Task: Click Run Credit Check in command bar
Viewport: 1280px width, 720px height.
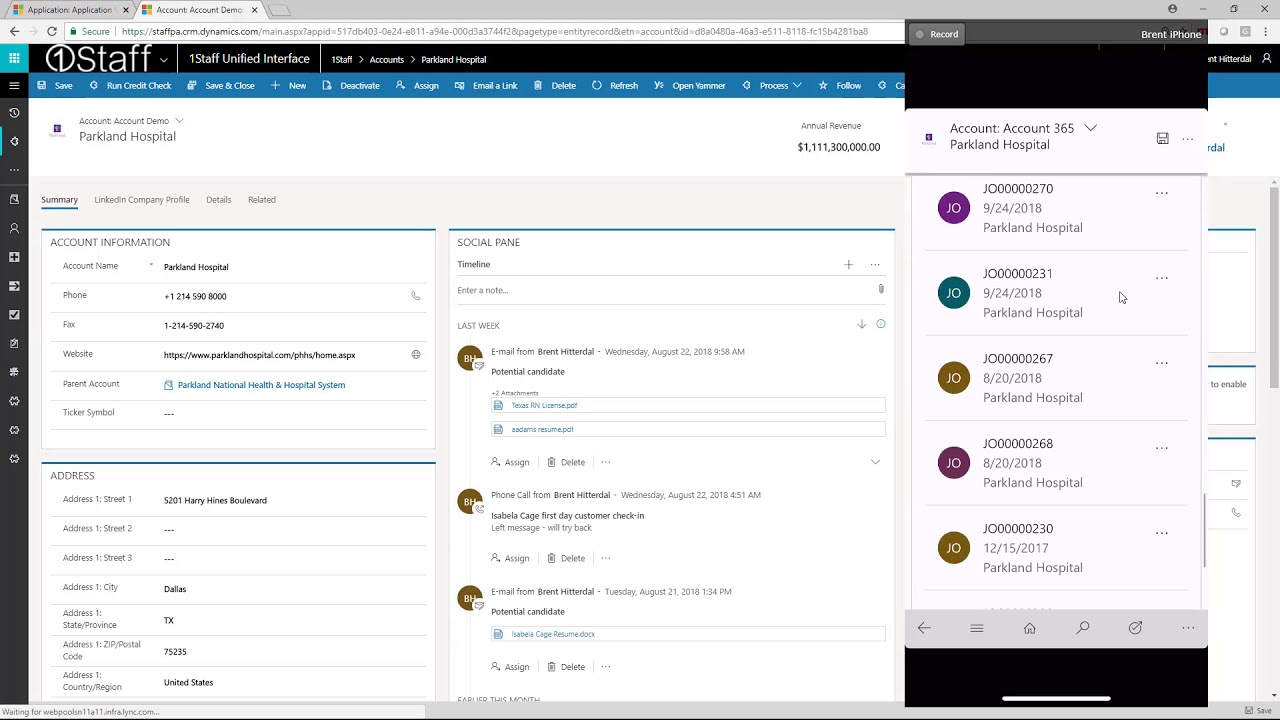Action: [x=131, y=86]
